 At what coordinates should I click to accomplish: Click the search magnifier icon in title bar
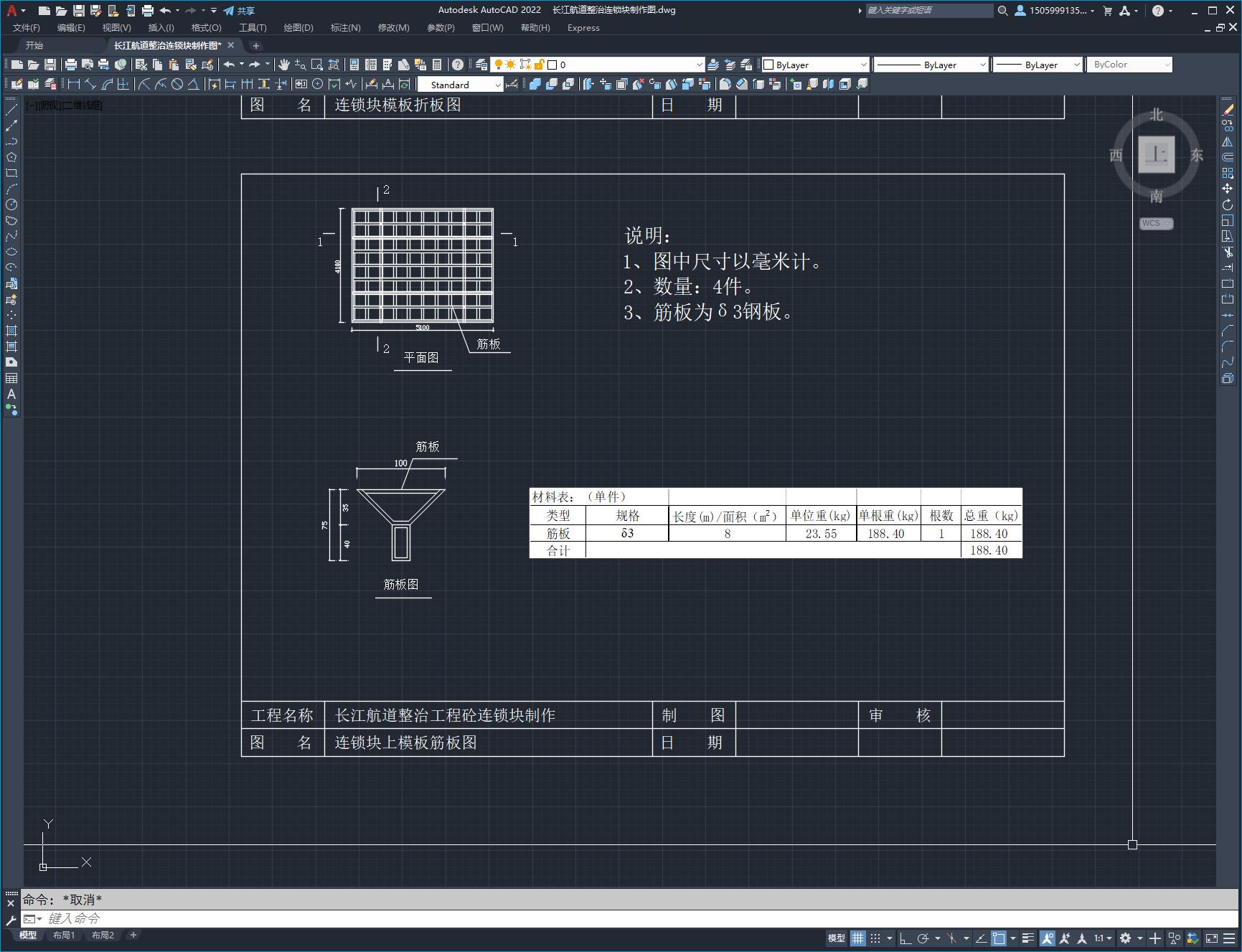(x=1003, y=11)
